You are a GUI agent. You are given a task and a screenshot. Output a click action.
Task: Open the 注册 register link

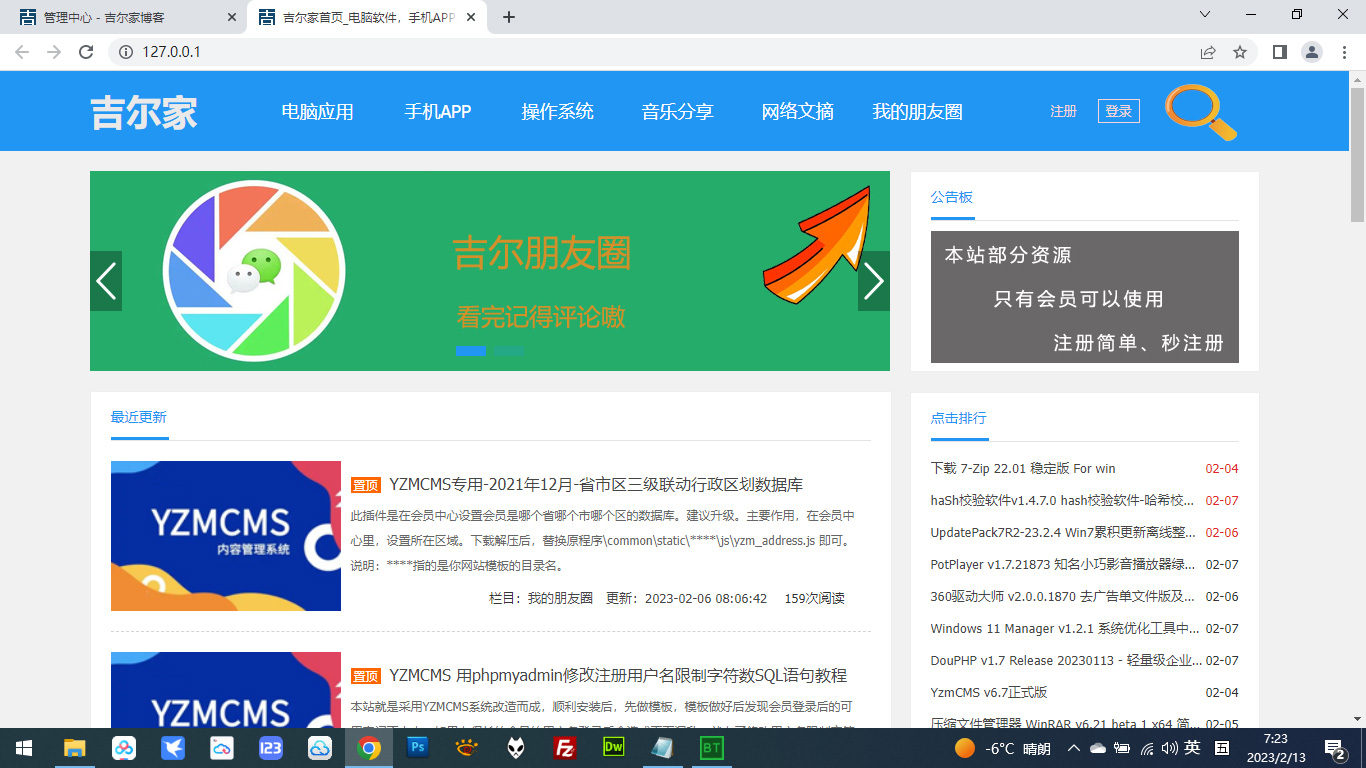[x=1063, y=111]
